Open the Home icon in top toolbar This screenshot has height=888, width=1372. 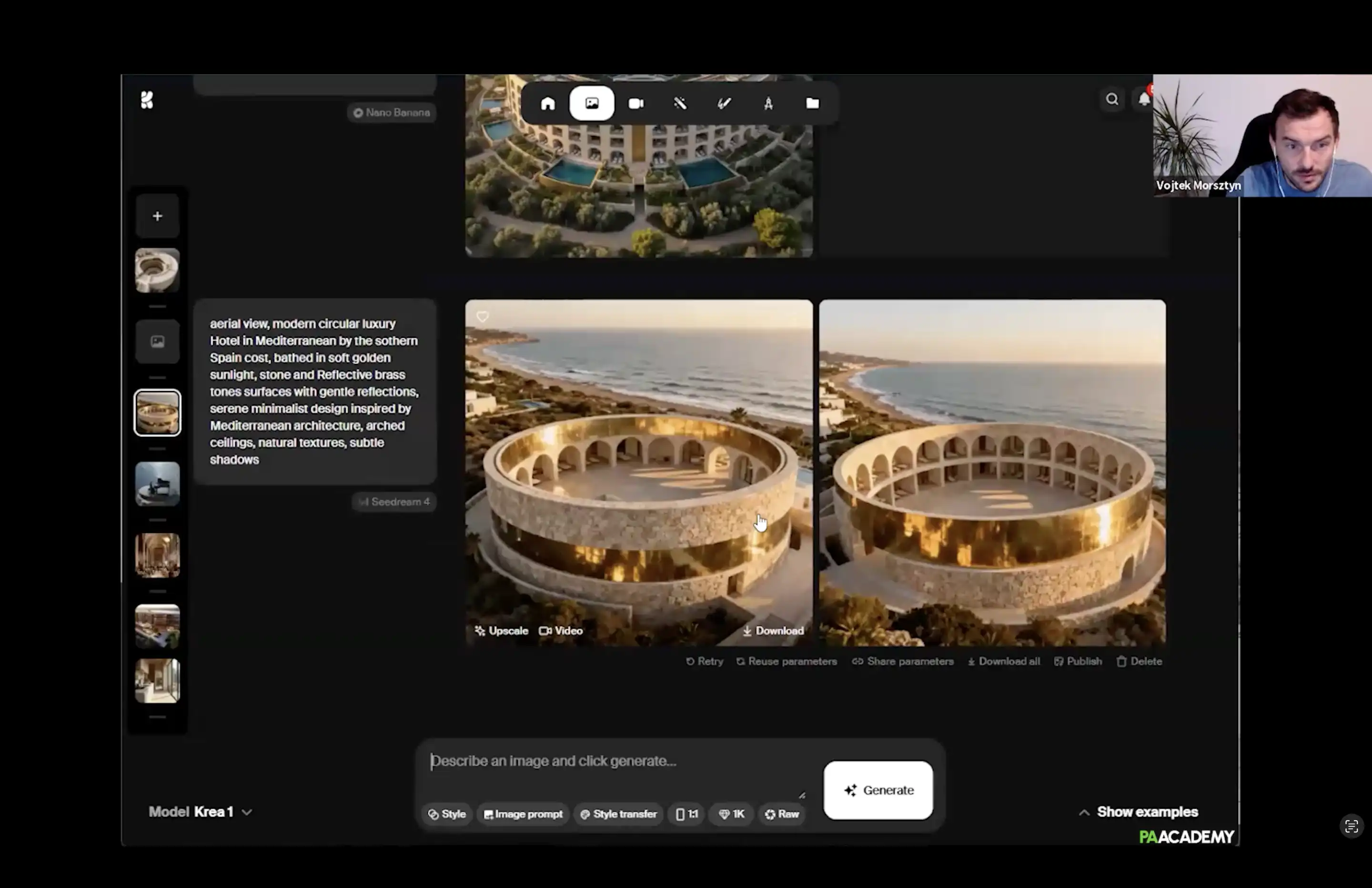548,104
